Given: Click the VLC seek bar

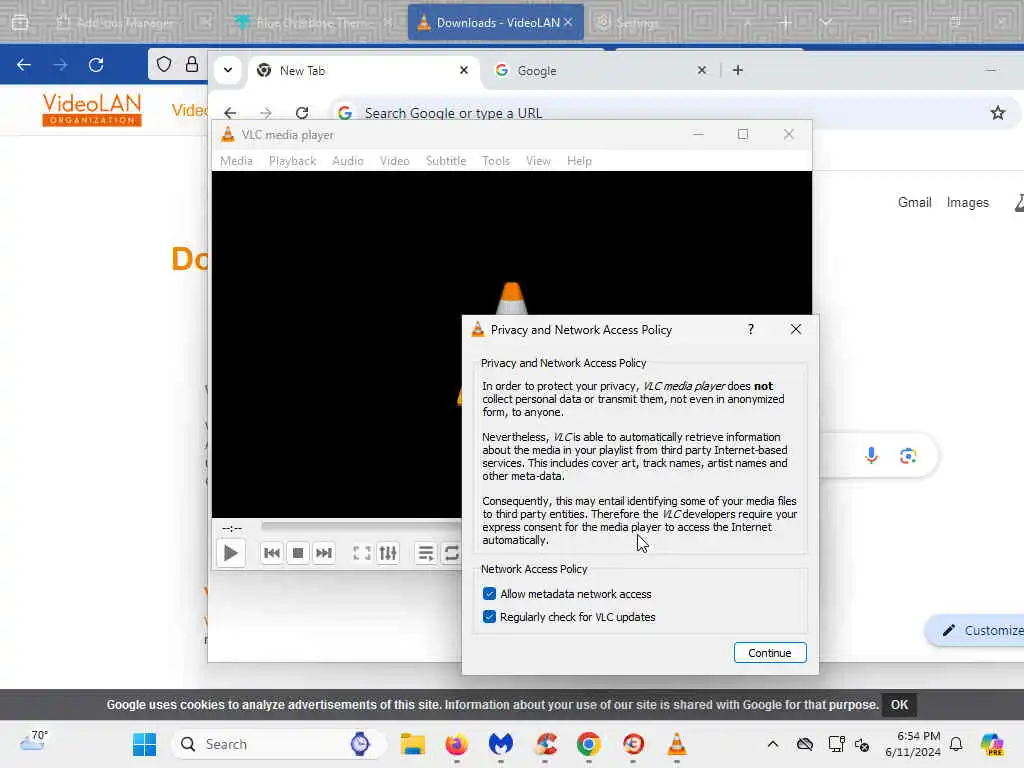Looking at the screenshot, I should coord(360,526).
